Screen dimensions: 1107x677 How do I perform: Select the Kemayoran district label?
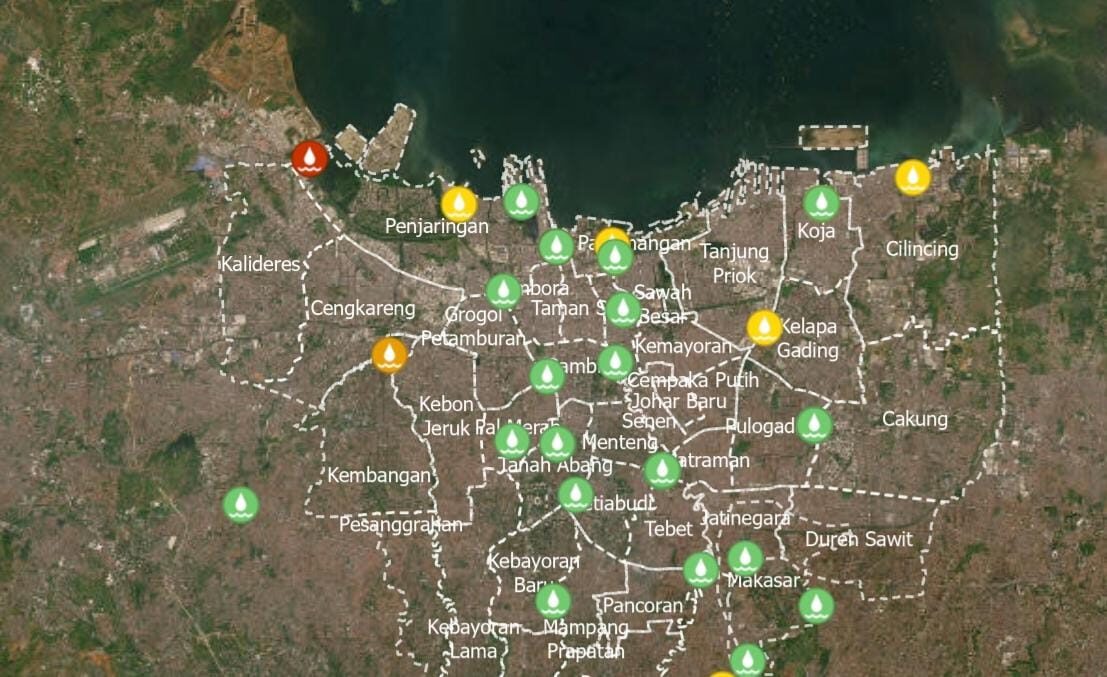(683, 346)
